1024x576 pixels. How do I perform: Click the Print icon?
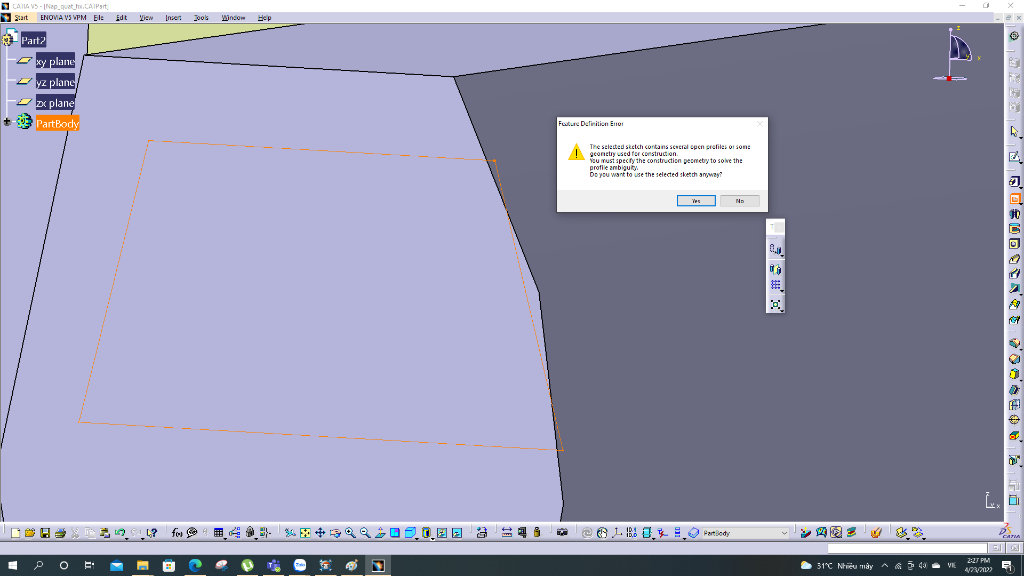pyautogui.click(x=60, y=533)
